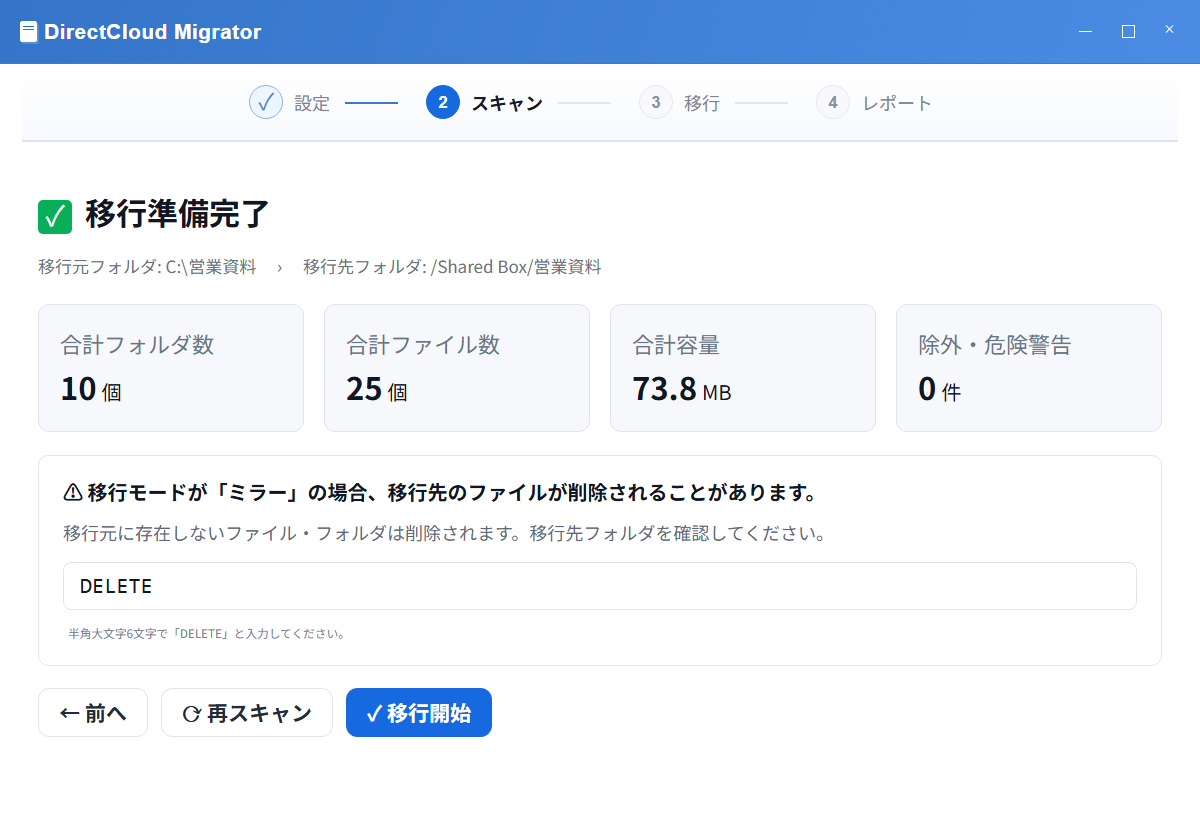
Task: Minimize the DirectCloud Migrator window
Action: pos(1085,31)
